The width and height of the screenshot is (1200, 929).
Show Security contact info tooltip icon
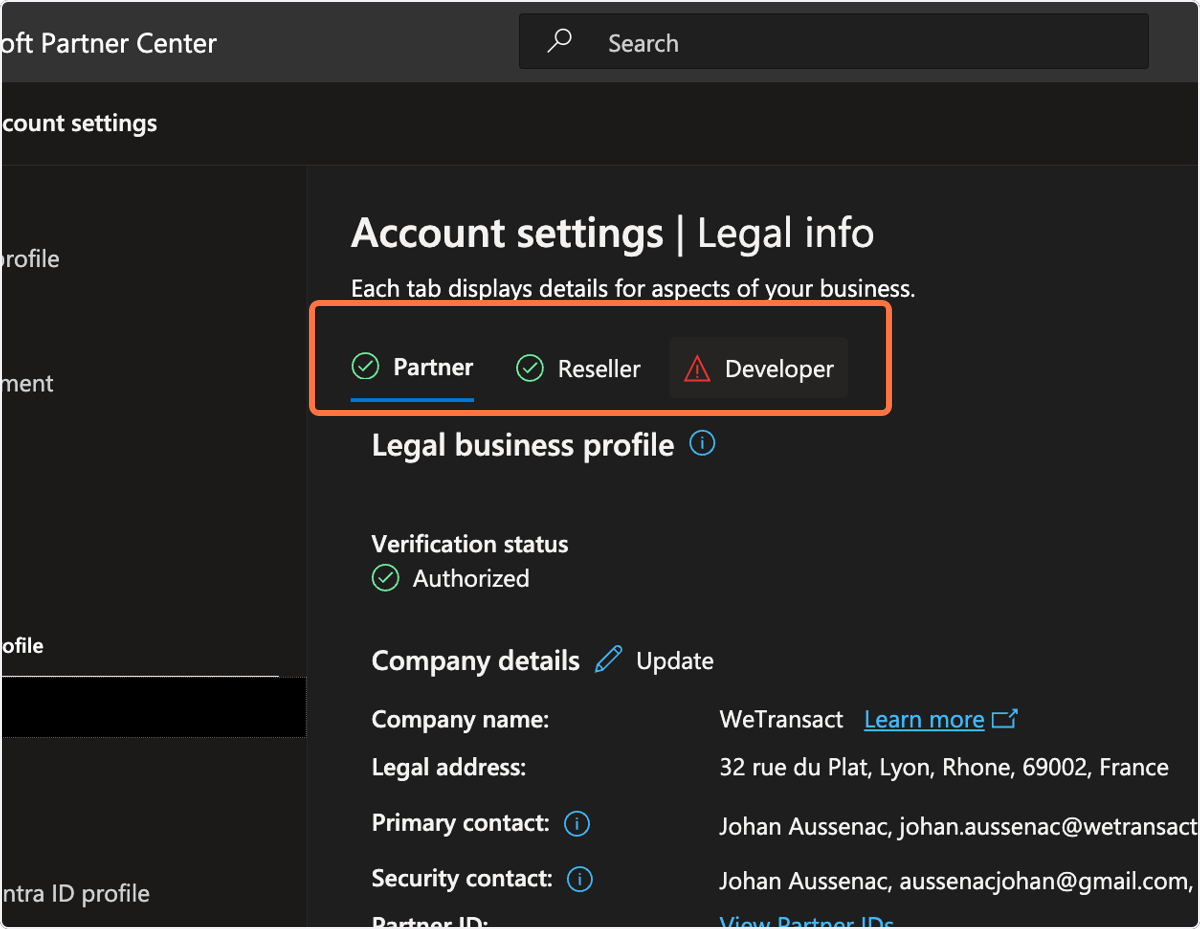580,880
